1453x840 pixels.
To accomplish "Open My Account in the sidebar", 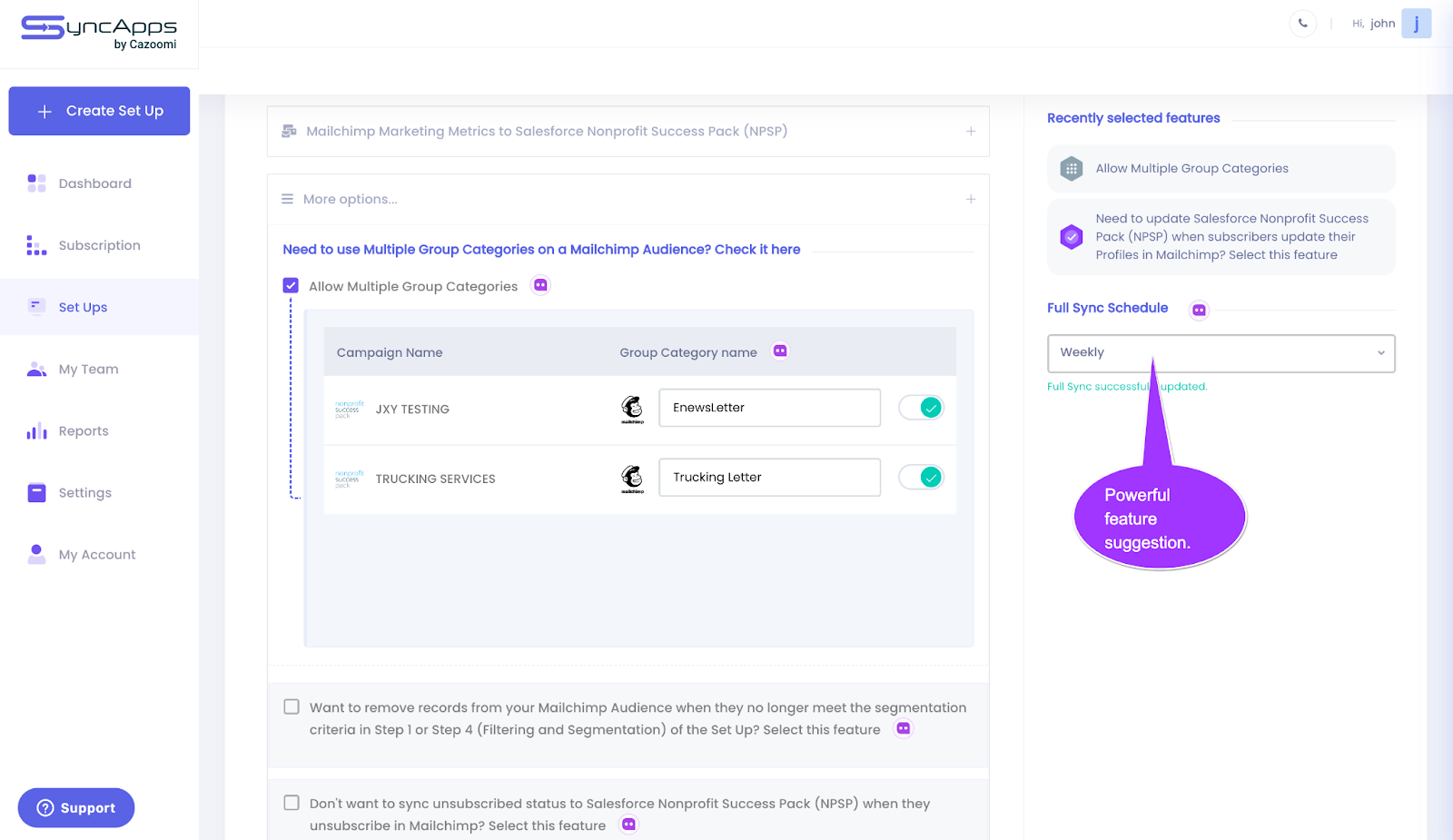I will point(99,554).
